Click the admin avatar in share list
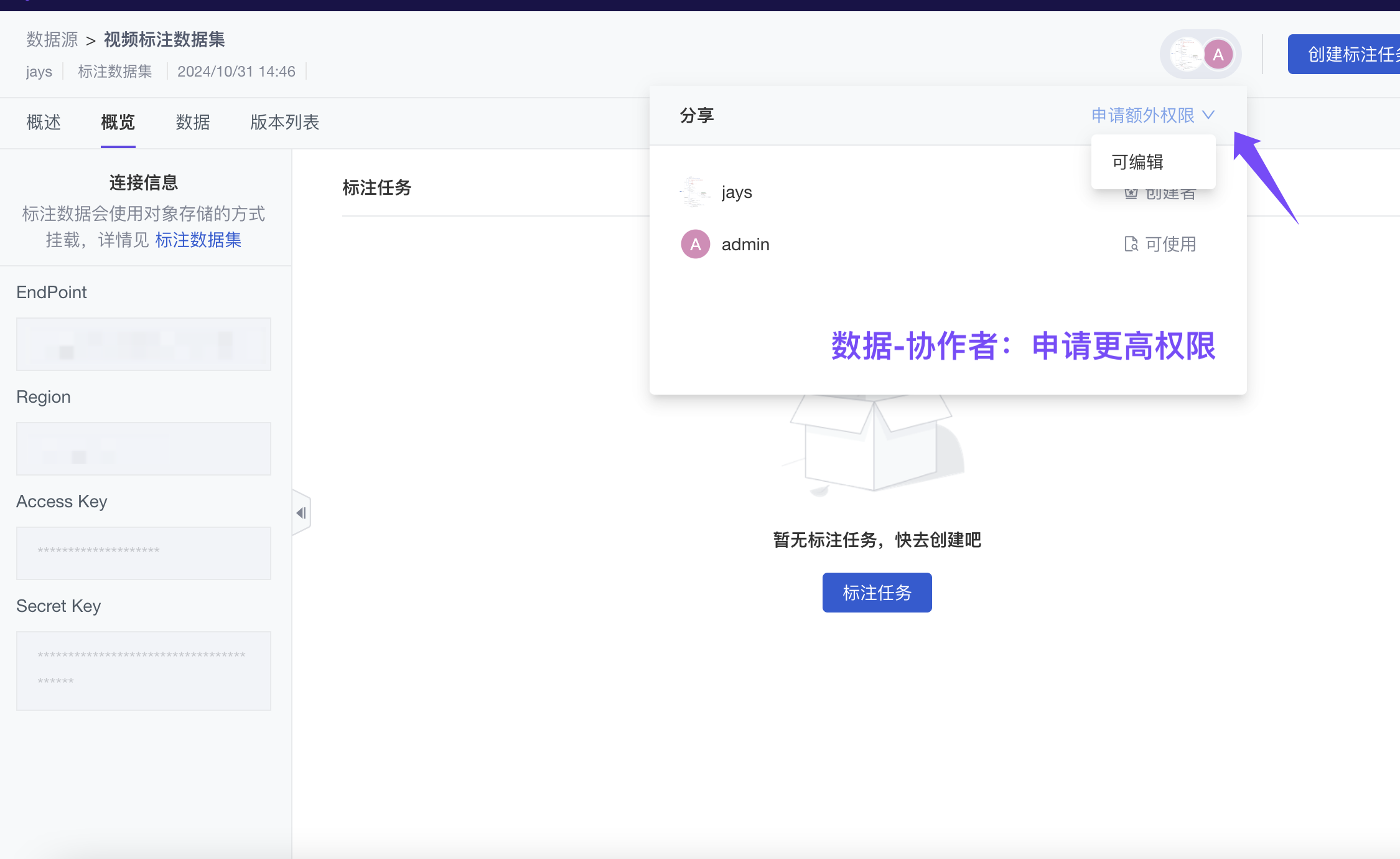Viewport: 1400px width, 859px height. (x=695, y=244)
